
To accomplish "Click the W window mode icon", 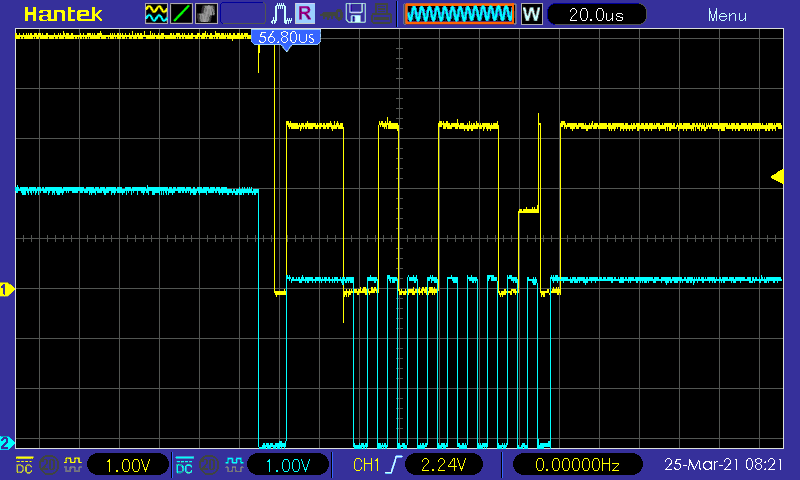I will (x=531, y=14).
